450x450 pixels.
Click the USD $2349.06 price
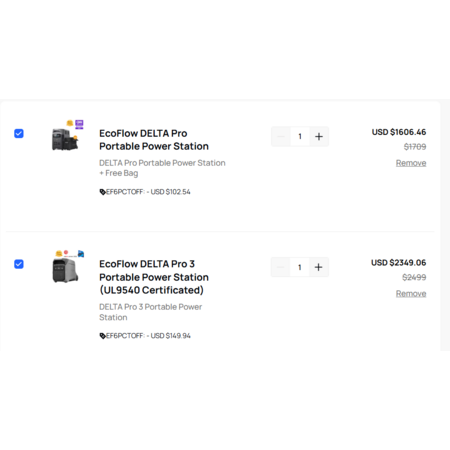point(398,263)
